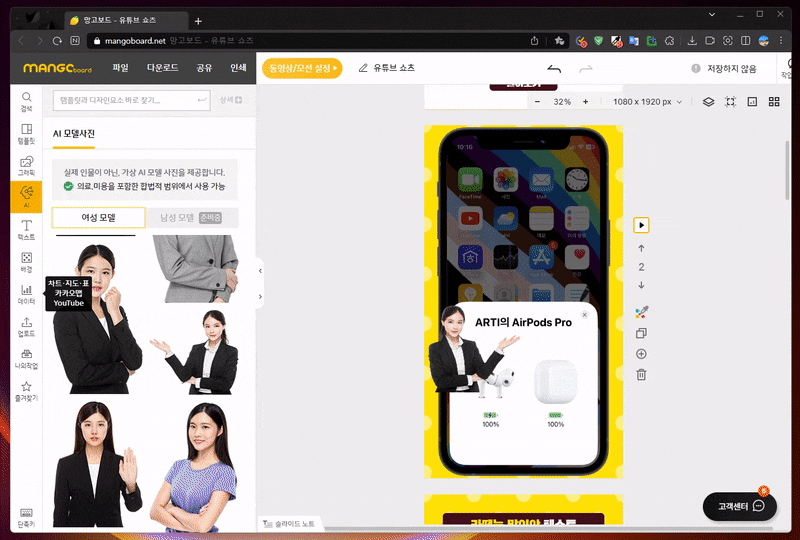This screenshot has height=540, width=800.
Task: Open the 인쇄 print menu
Action: tap(238, 67)
